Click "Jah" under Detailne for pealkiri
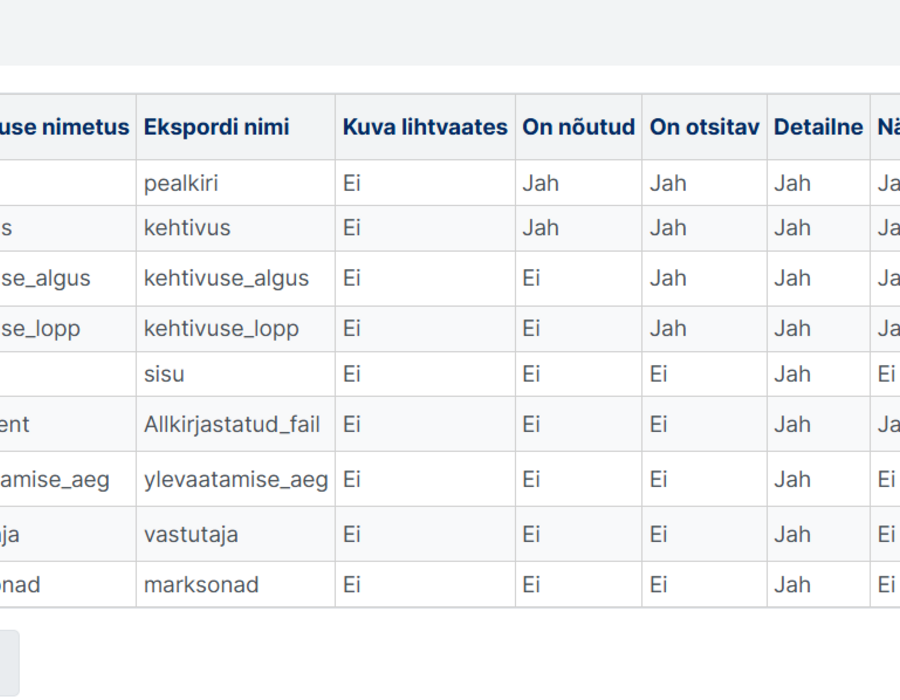 [x=792, y=183]
